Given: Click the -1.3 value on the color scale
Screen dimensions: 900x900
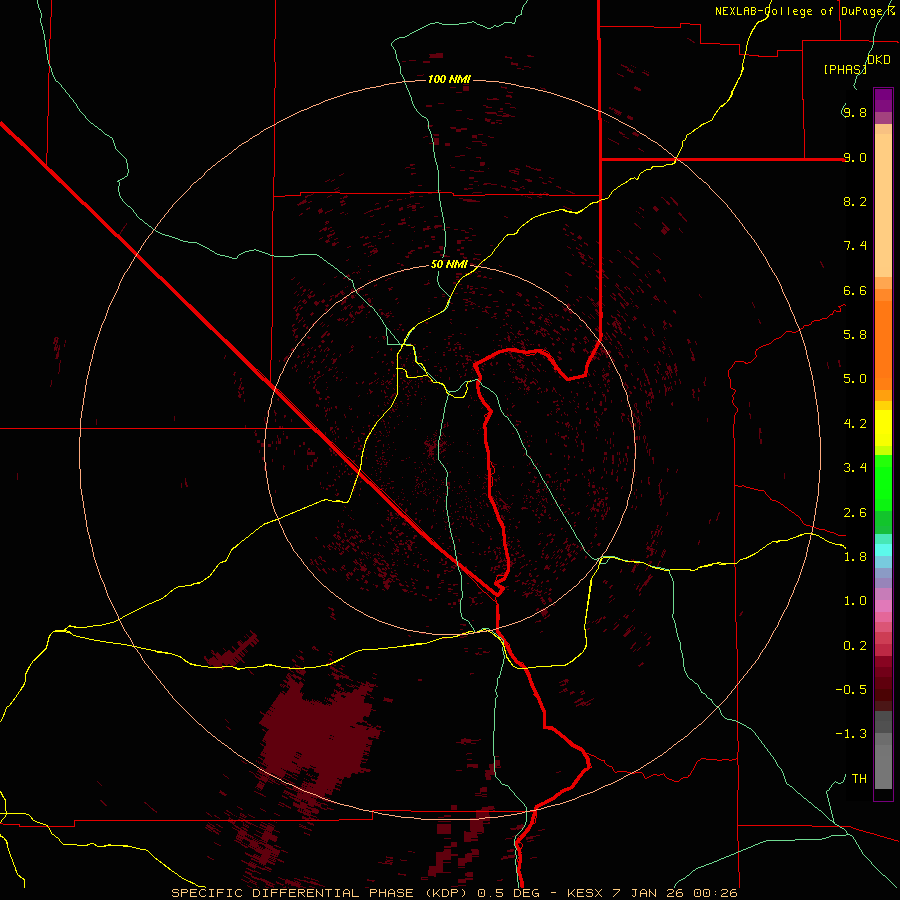Looking at the screenshot, I should tap(851, 734).
